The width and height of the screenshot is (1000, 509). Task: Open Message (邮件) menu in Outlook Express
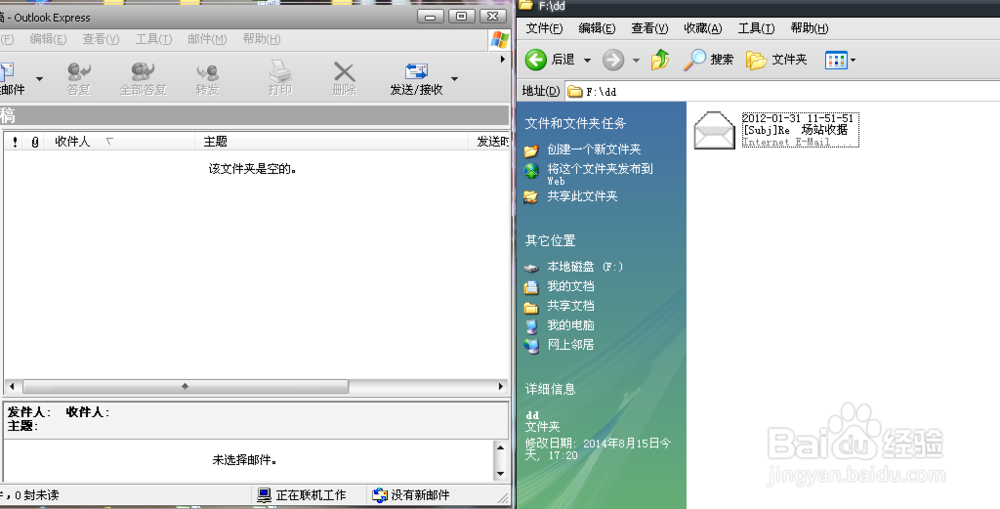pyautogui.click(x=207, y=39)
